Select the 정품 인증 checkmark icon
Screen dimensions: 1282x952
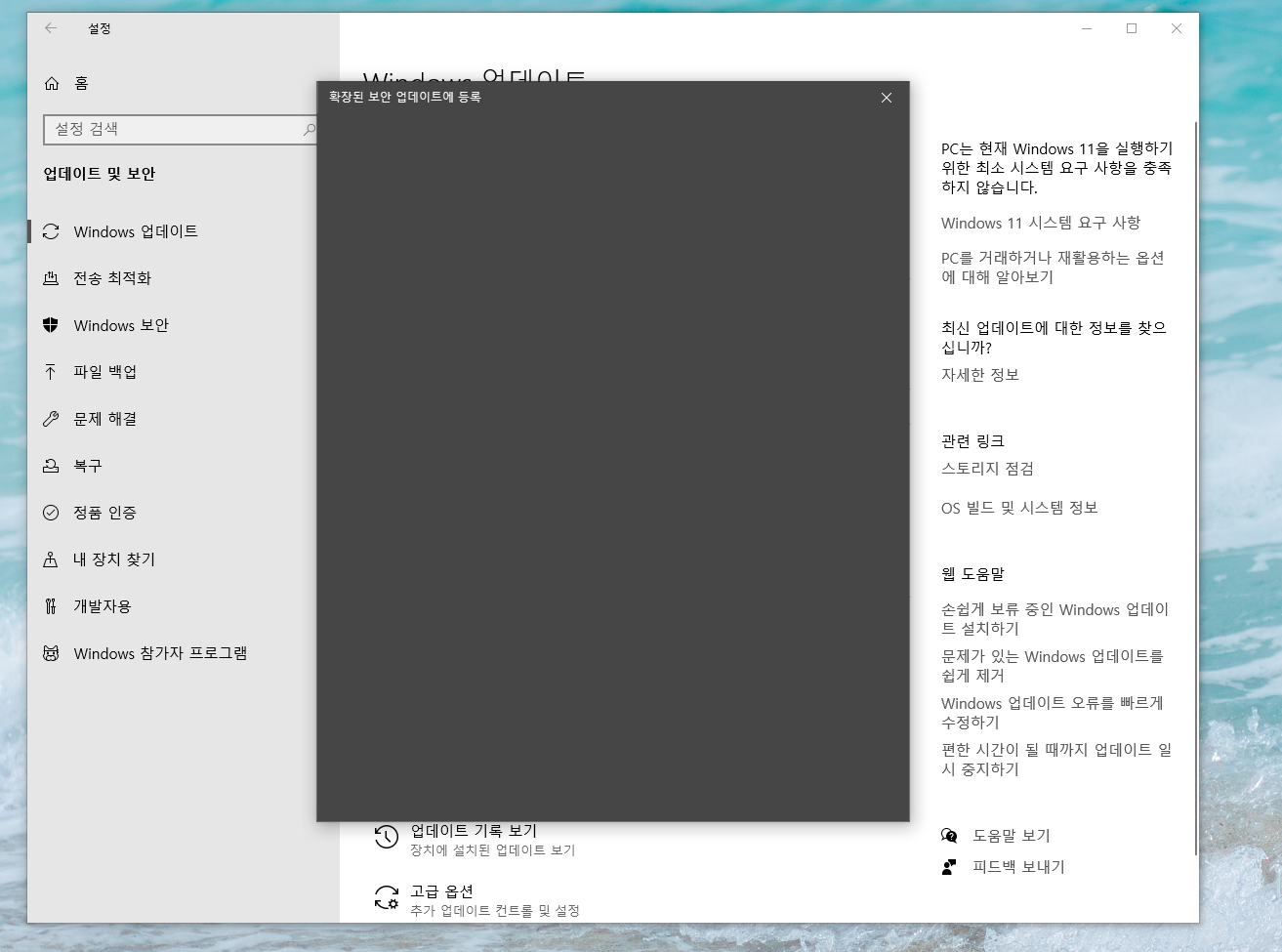(51, 513)
